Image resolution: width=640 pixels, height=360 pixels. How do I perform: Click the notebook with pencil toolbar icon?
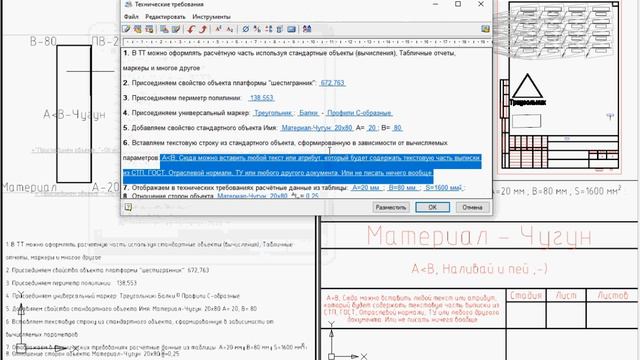(176, 29)
